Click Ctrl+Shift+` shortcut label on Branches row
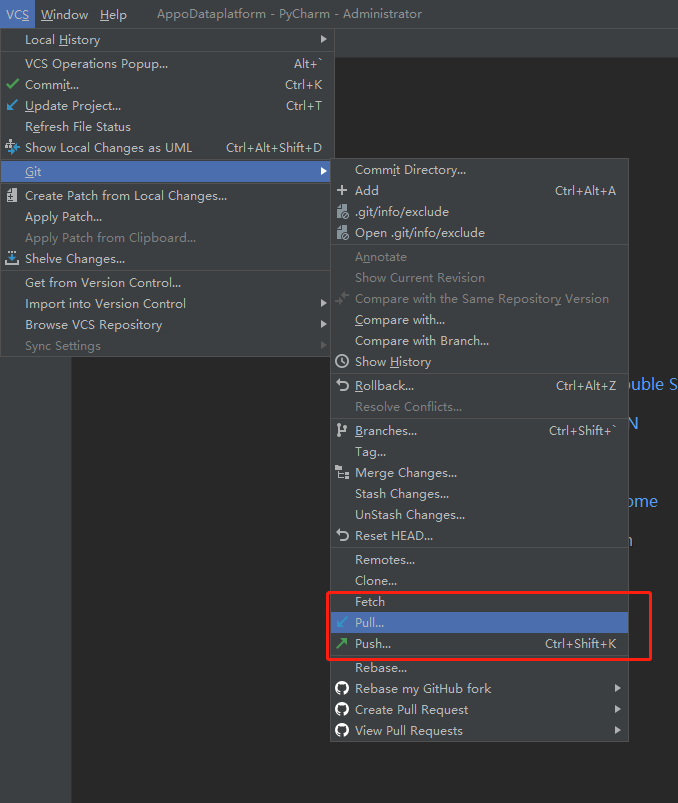This screenshot has height=803, width=678. point(583,430)
